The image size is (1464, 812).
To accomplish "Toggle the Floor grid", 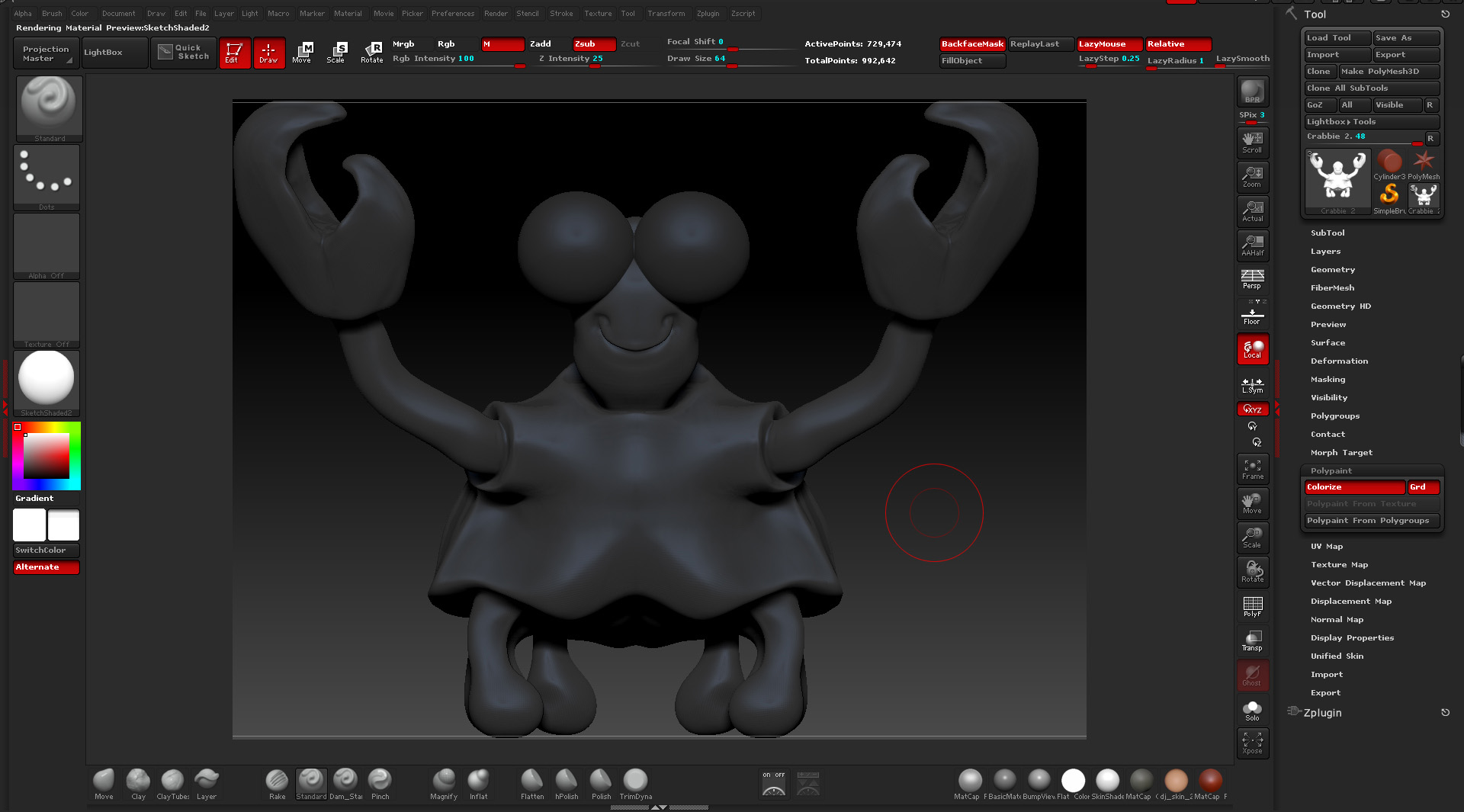I will pyautogui.click(x=1253, y=314).
